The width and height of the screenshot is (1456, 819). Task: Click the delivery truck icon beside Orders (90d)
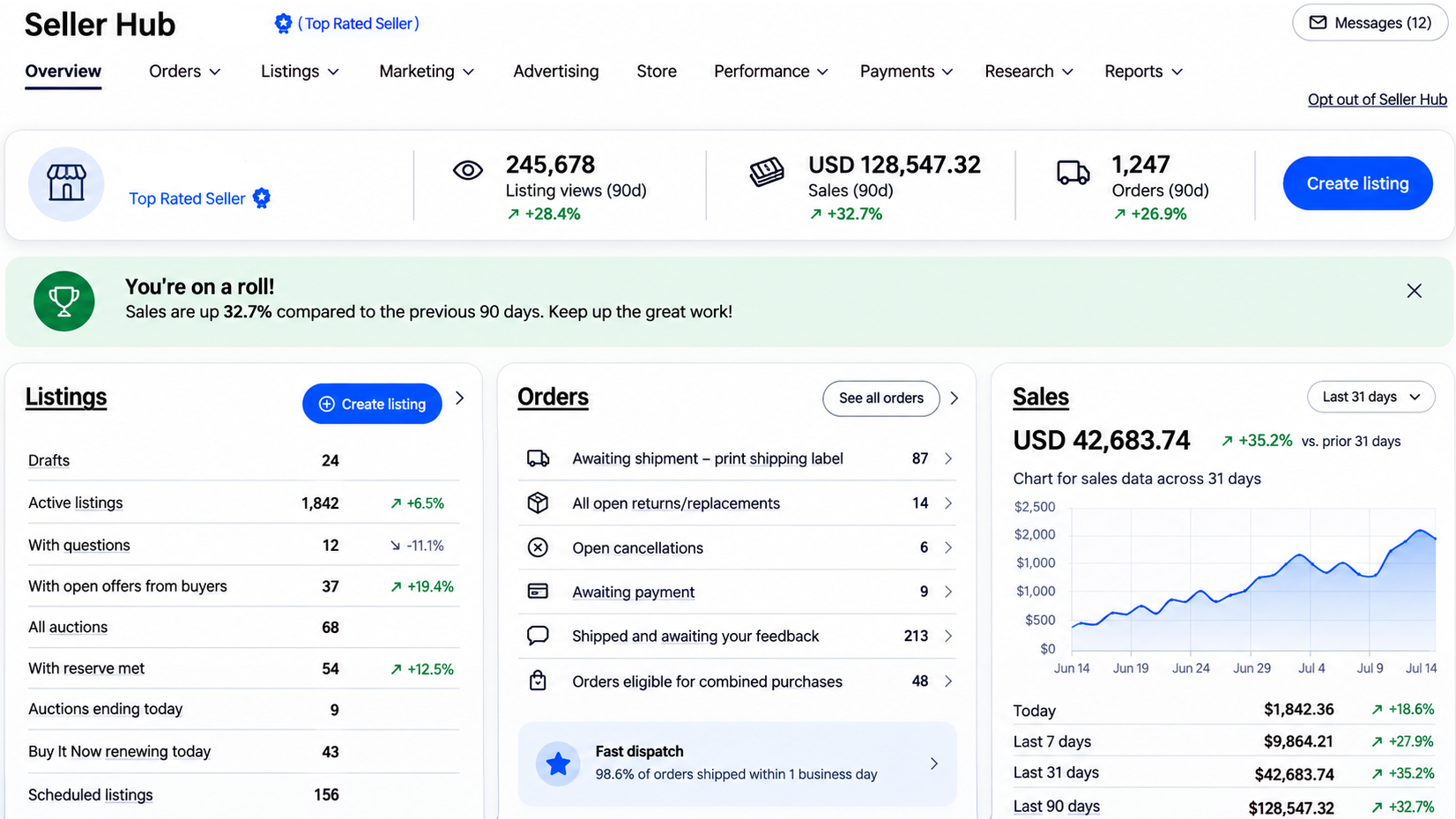tap(1073, 173)
